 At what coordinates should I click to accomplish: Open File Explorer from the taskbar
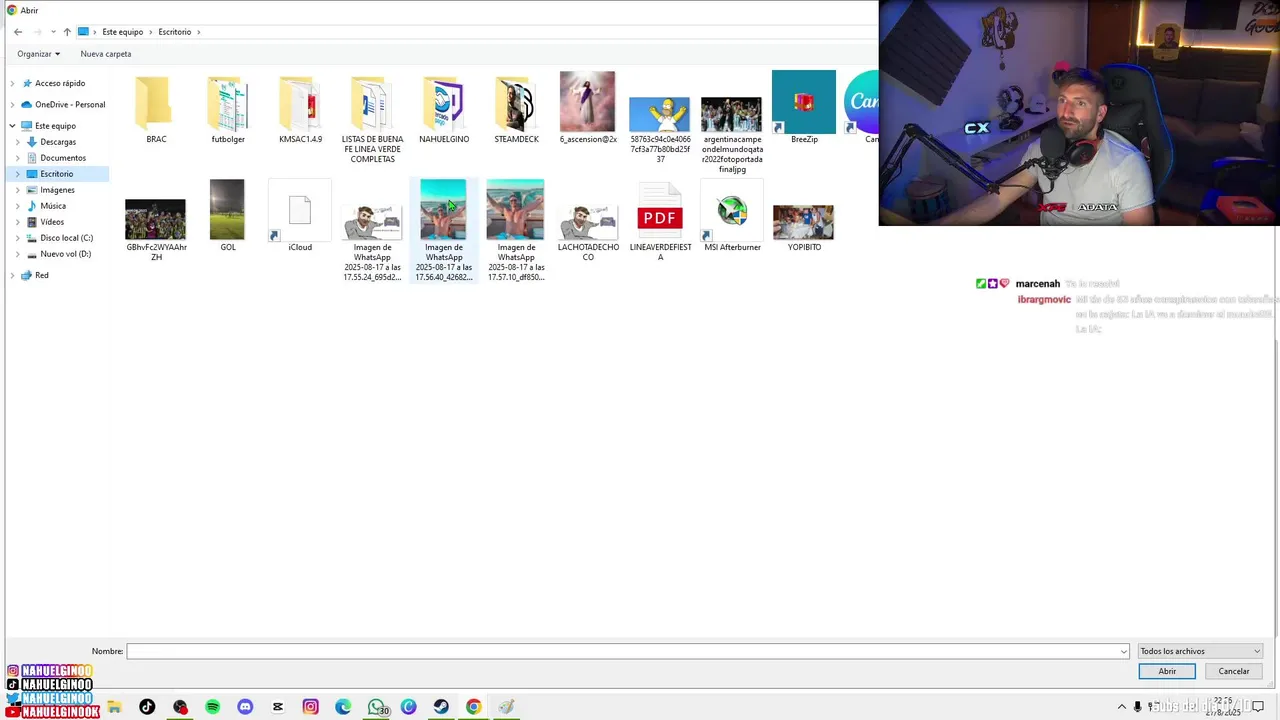pyautogui.click(x=114, y=707)
